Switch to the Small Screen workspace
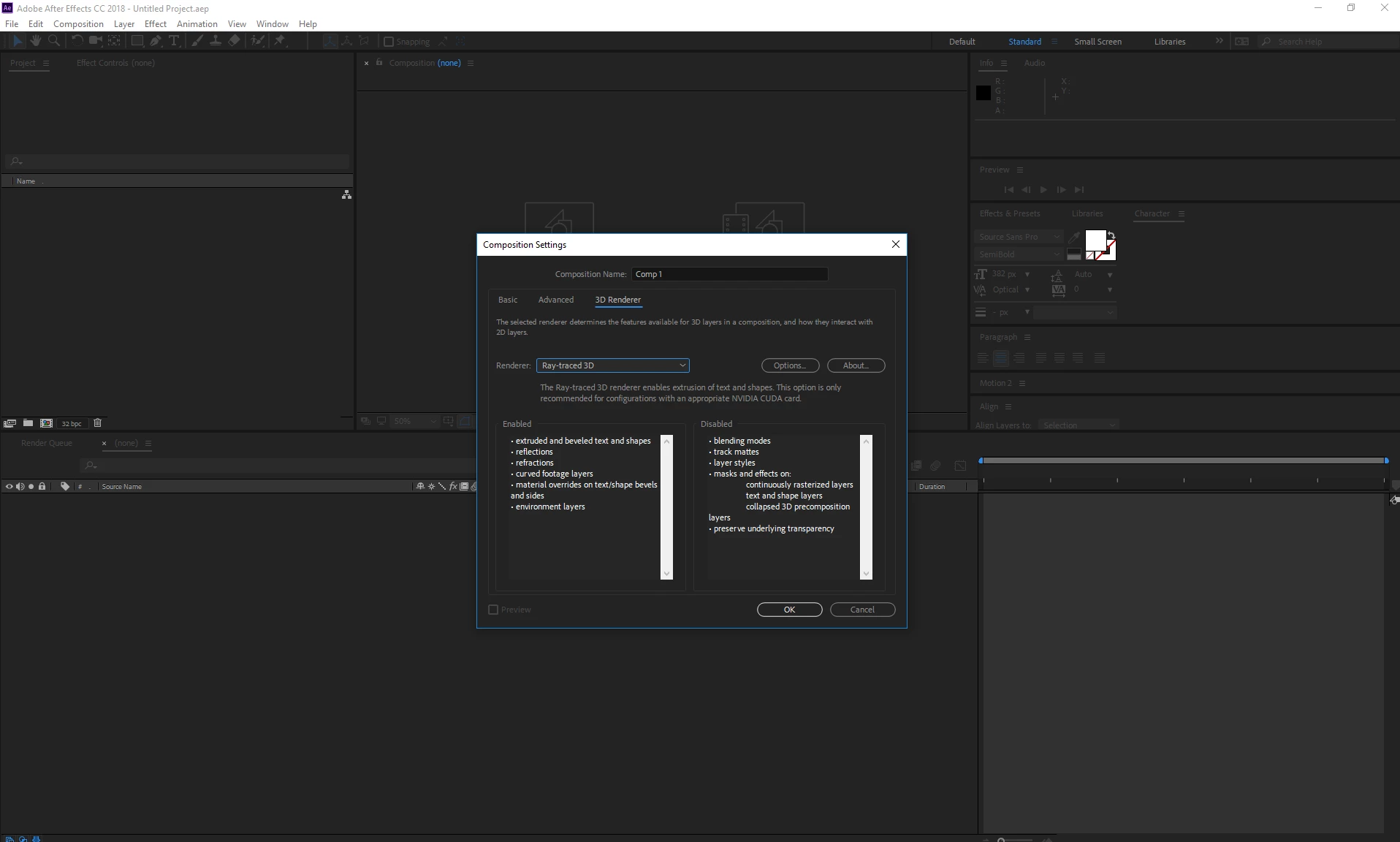Screen dimensions: 1400x842 [1097, 42]
